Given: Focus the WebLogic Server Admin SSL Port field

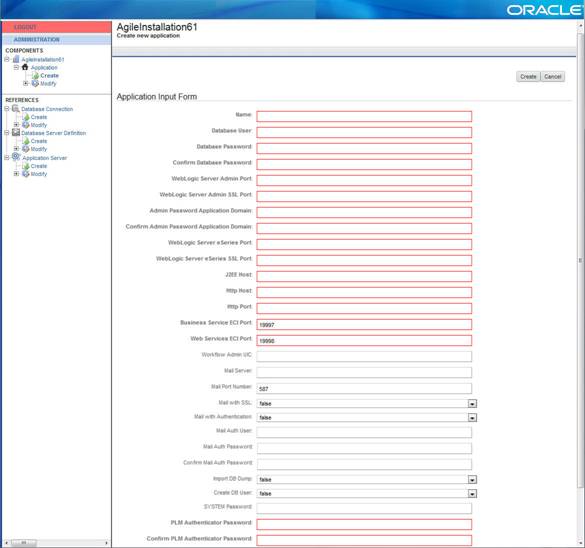Looking at the screenshot, I should (364, 196).
